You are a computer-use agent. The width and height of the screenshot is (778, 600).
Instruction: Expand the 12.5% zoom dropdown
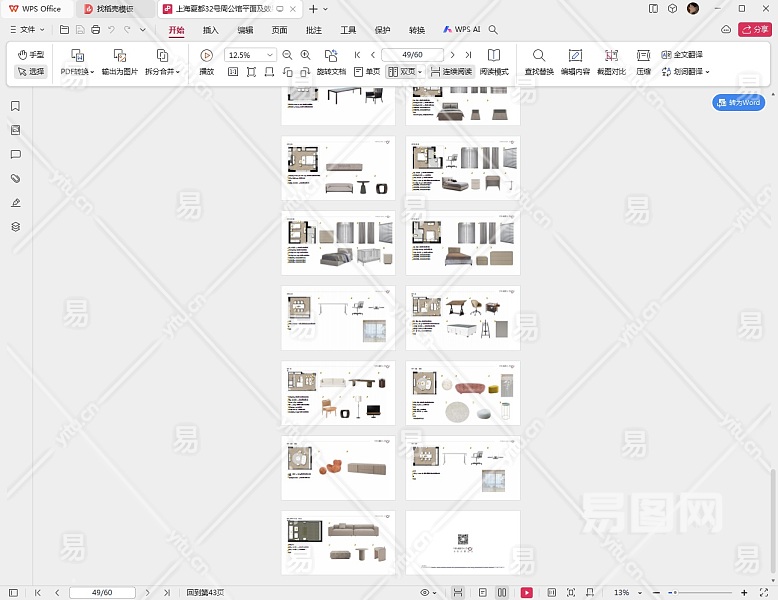coord(270,55)
